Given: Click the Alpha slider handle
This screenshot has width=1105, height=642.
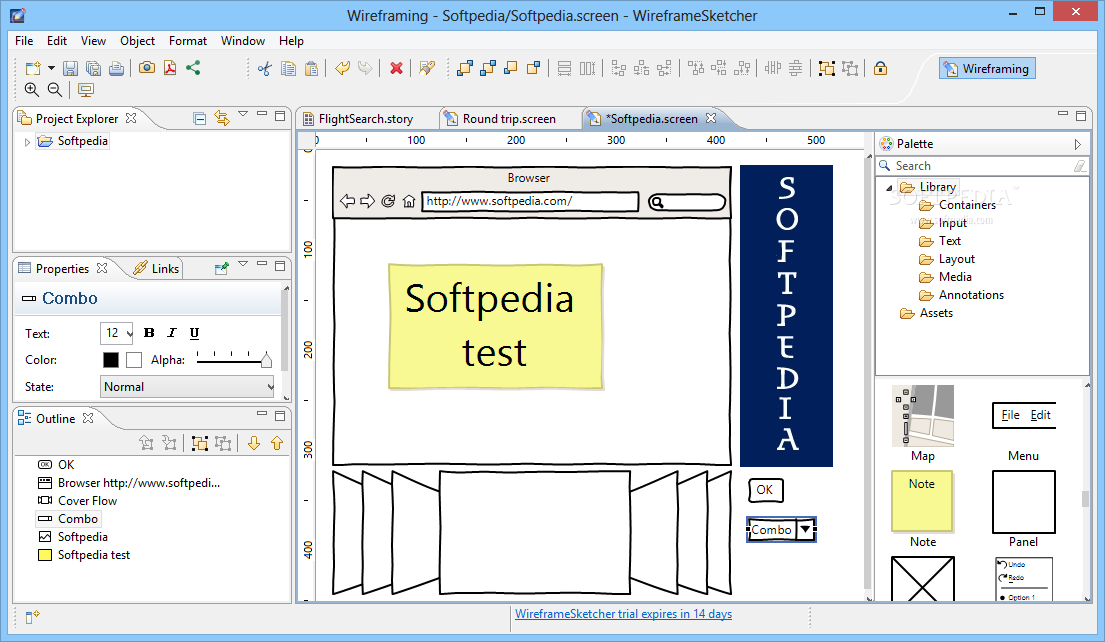Looking at the screenshot, I should pyautogui.click(x=266, y=360).
